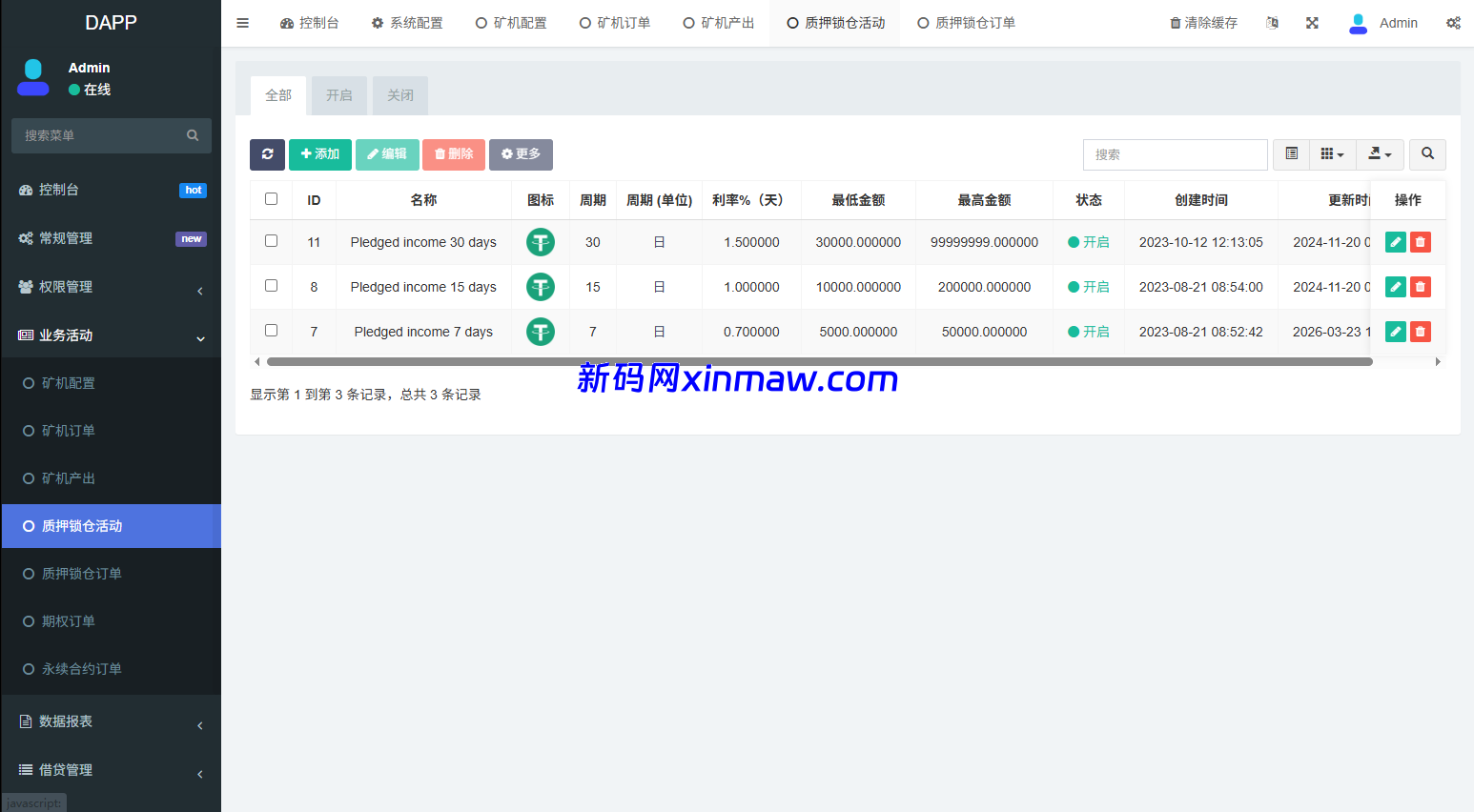Screen dimensions: 1474x812
Task: Click the hamburger sidebar toggle icon
Action: tap(243, 23)
